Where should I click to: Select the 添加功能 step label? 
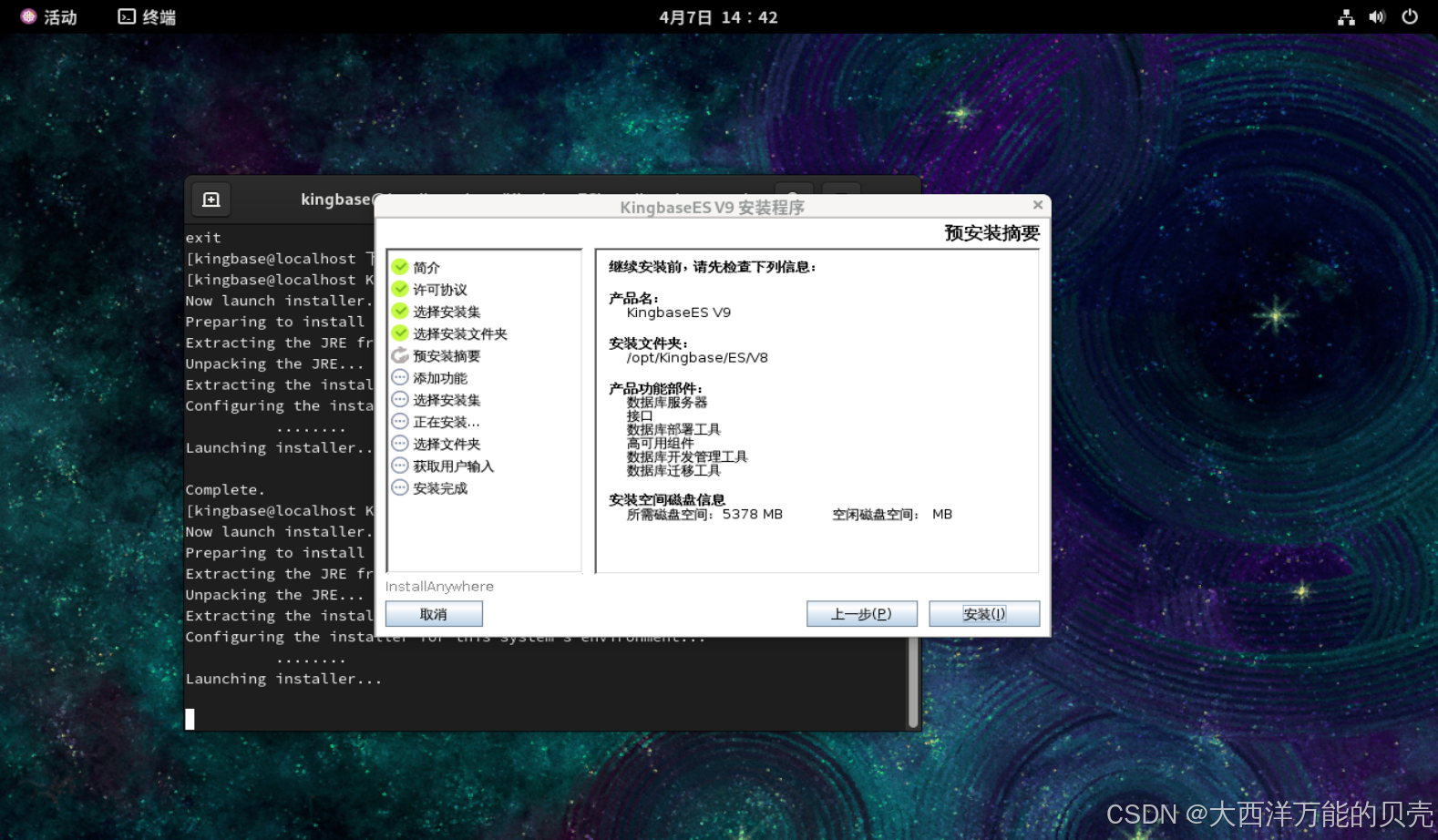440,378
